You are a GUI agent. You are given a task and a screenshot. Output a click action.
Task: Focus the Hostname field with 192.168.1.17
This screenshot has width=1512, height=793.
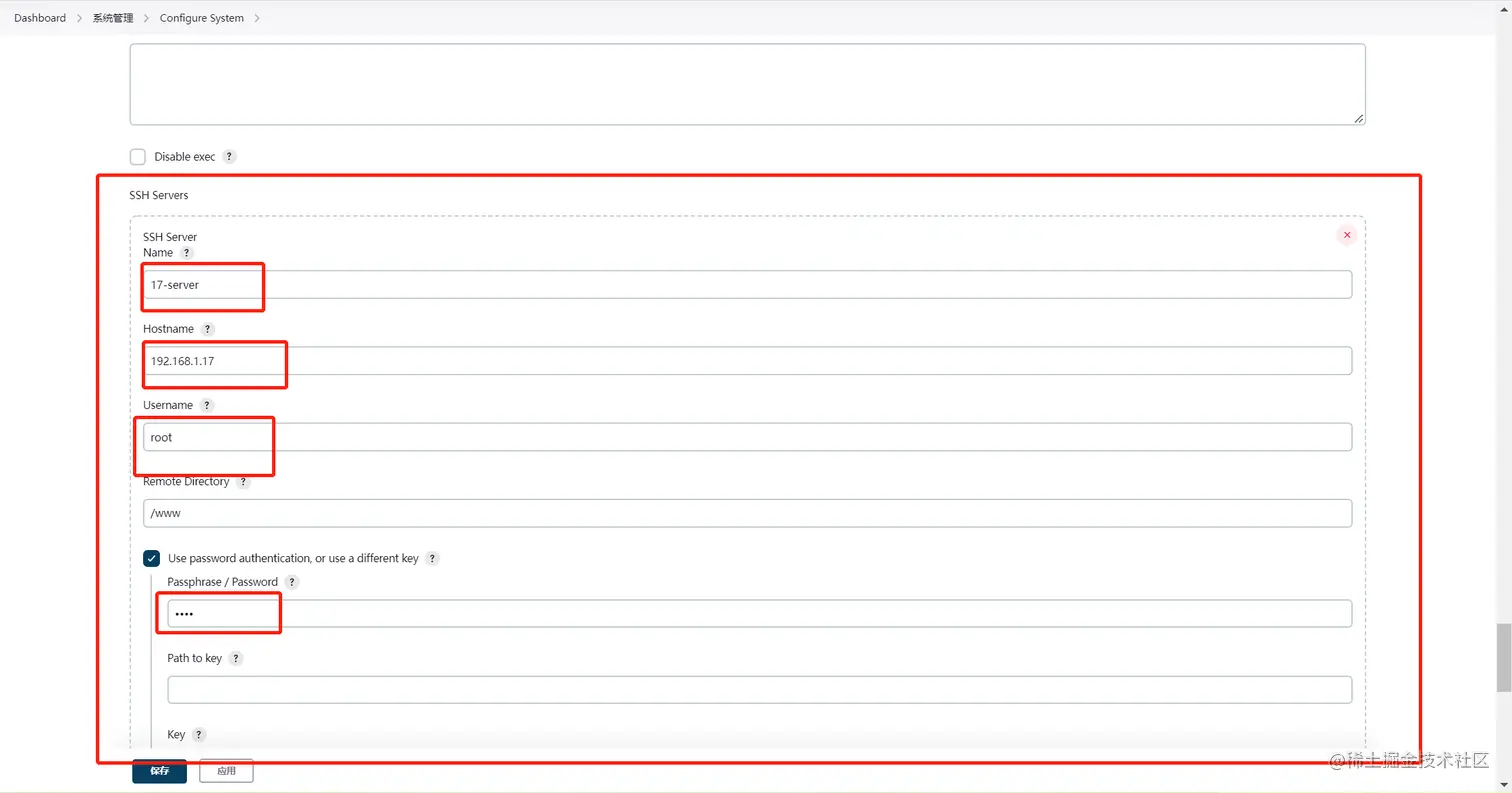(747, 361)
